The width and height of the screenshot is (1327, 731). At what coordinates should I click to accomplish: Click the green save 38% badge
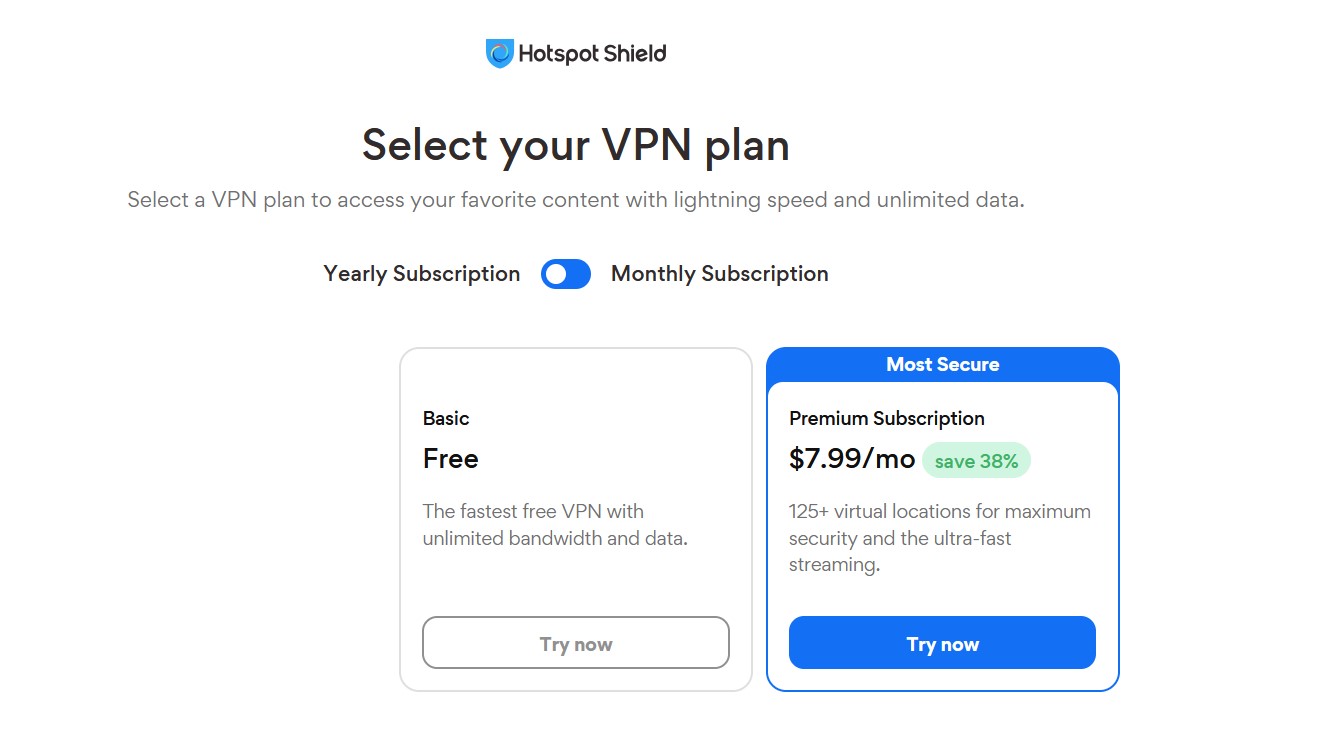[x=976, y=460]
